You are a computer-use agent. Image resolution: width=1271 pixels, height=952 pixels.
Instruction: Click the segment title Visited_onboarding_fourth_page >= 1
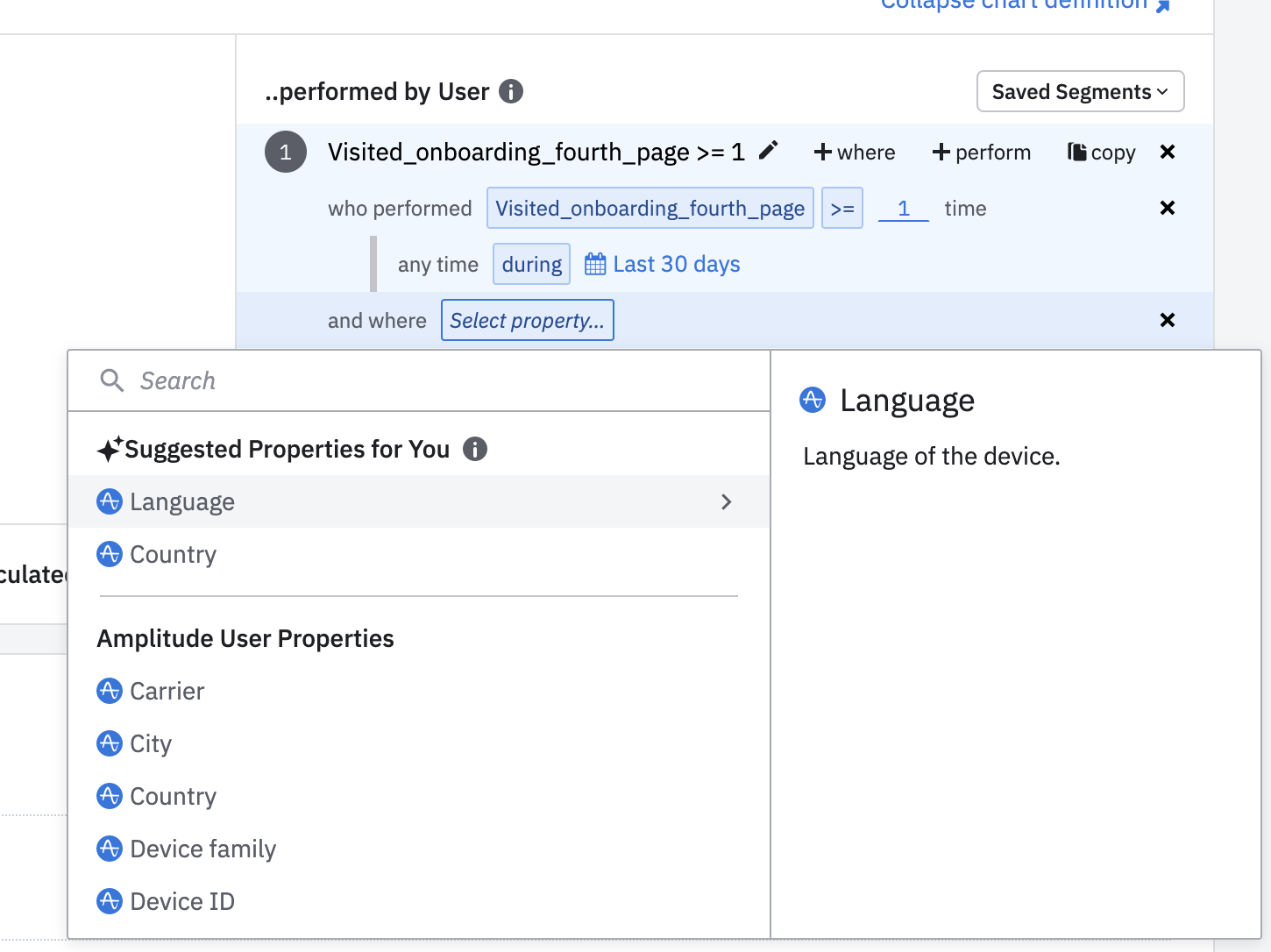(536, 153)
